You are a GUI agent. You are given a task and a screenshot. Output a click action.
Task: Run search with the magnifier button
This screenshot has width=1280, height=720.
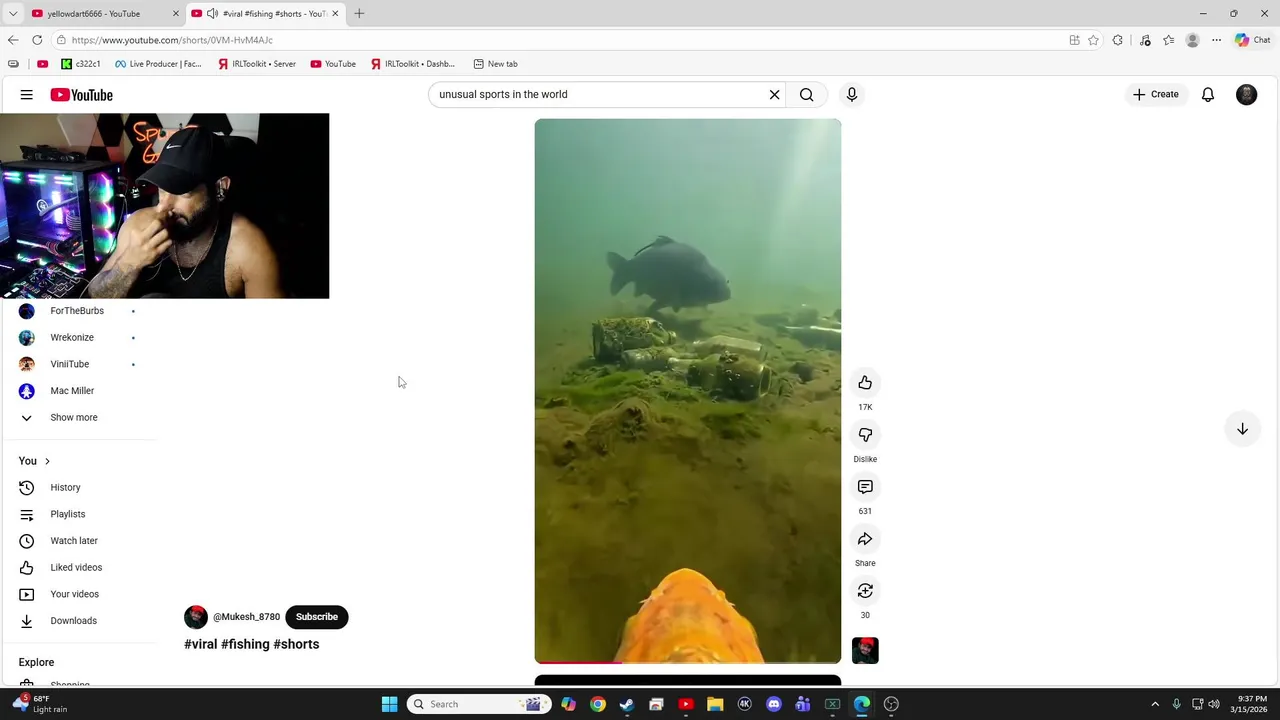tap(807, 94)
